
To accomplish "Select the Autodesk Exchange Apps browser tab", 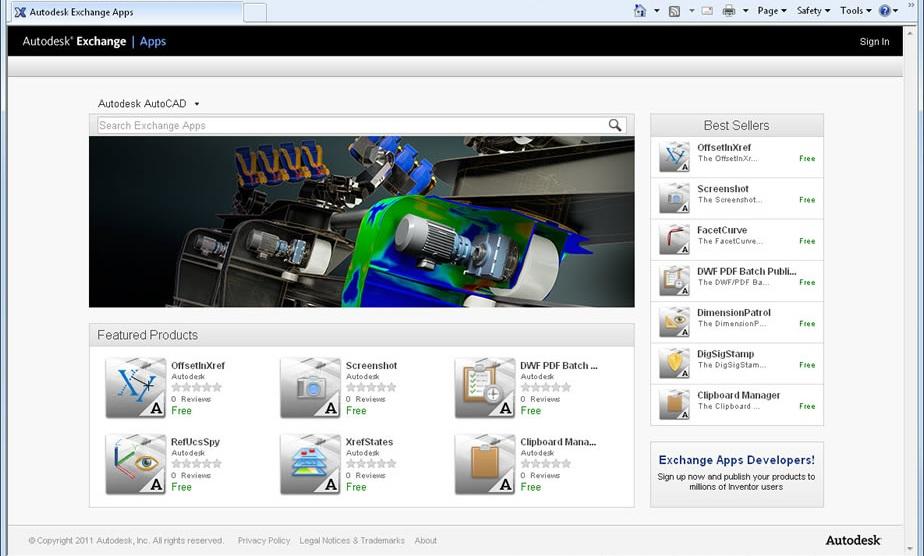I will [125, 12].
